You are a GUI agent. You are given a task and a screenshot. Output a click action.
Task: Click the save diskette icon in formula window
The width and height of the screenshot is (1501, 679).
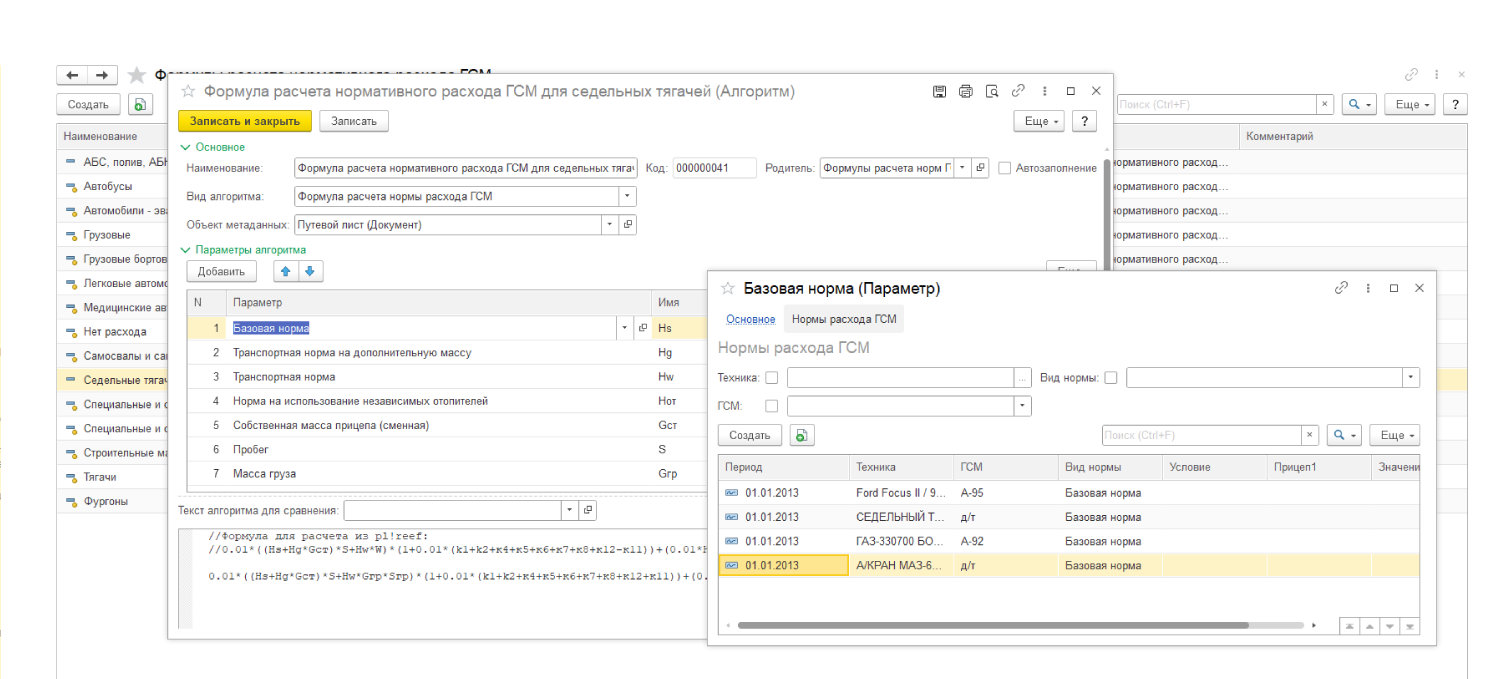[x=939, y=91]
